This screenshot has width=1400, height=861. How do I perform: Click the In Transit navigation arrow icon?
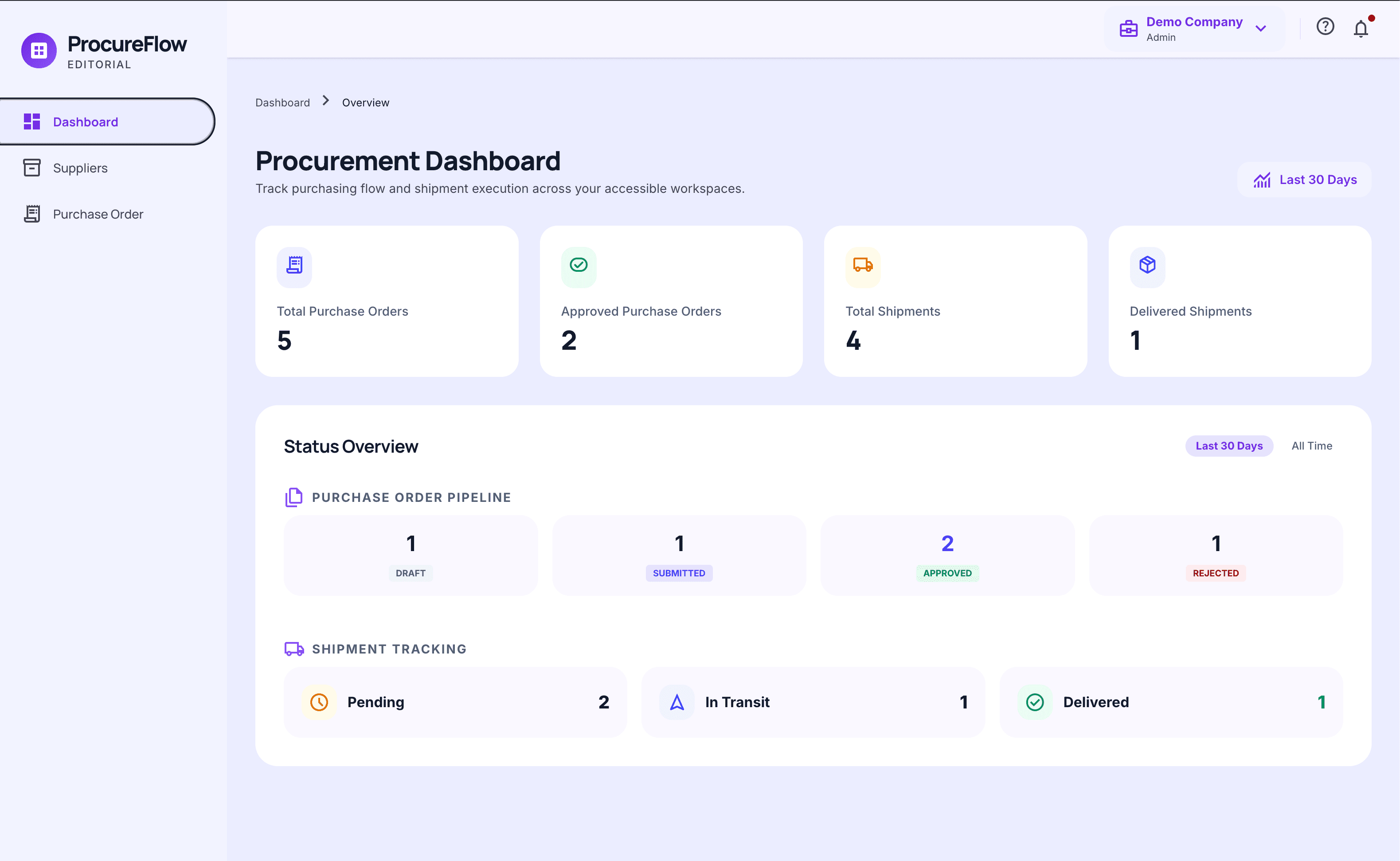tap(677, 702)
